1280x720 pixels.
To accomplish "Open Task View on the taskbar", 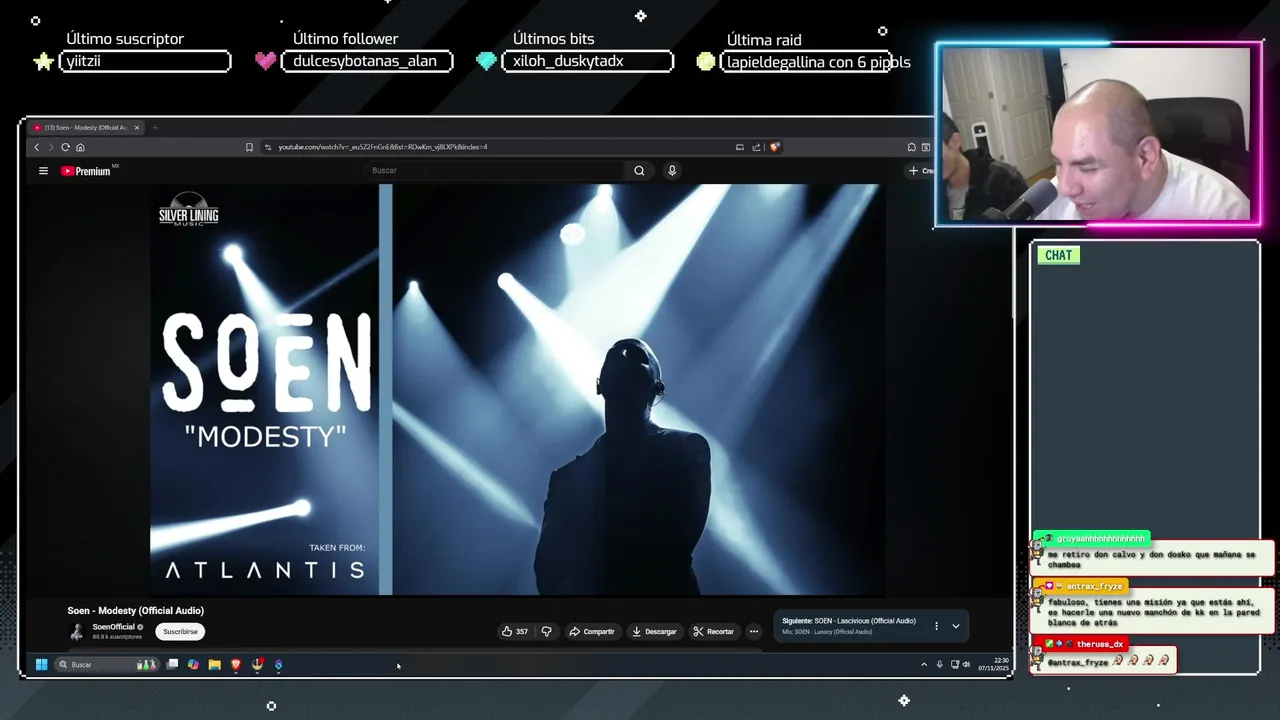I will tap(172, 664).
